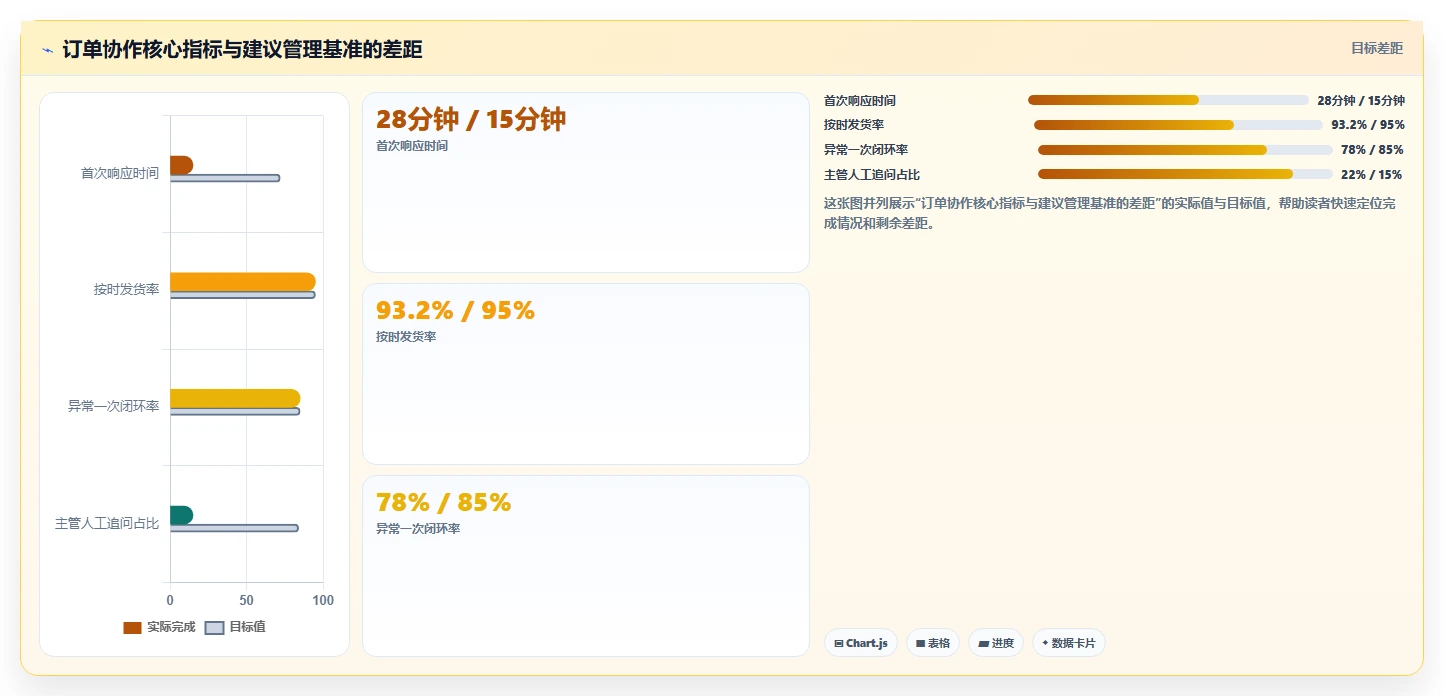
Task: Click the 按时发货率 progress bar
Action: 1178,125
